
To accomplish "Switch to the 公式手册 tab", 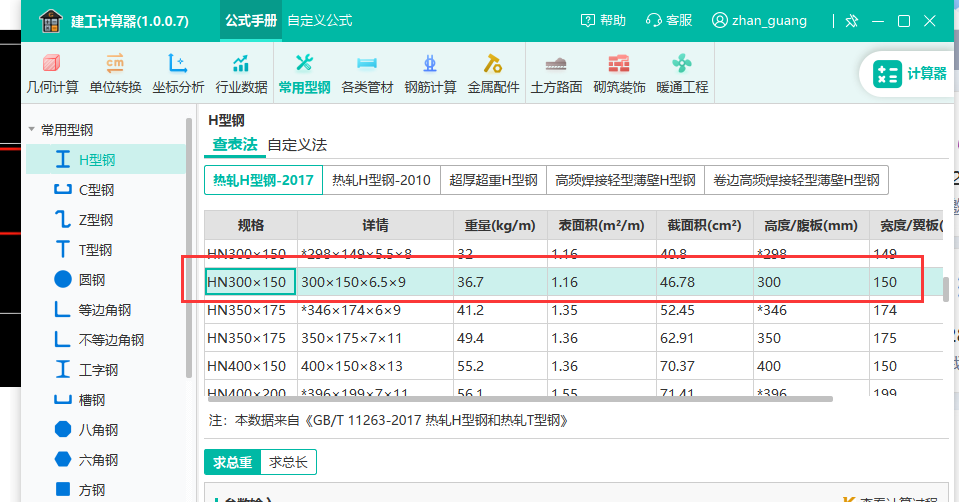I will point(251,21).
